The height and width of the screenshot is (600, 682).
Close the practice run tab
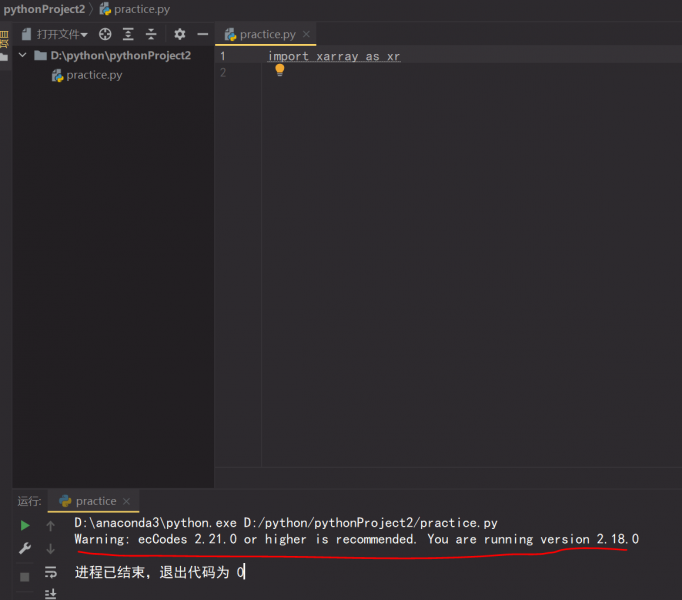(127, 501)
